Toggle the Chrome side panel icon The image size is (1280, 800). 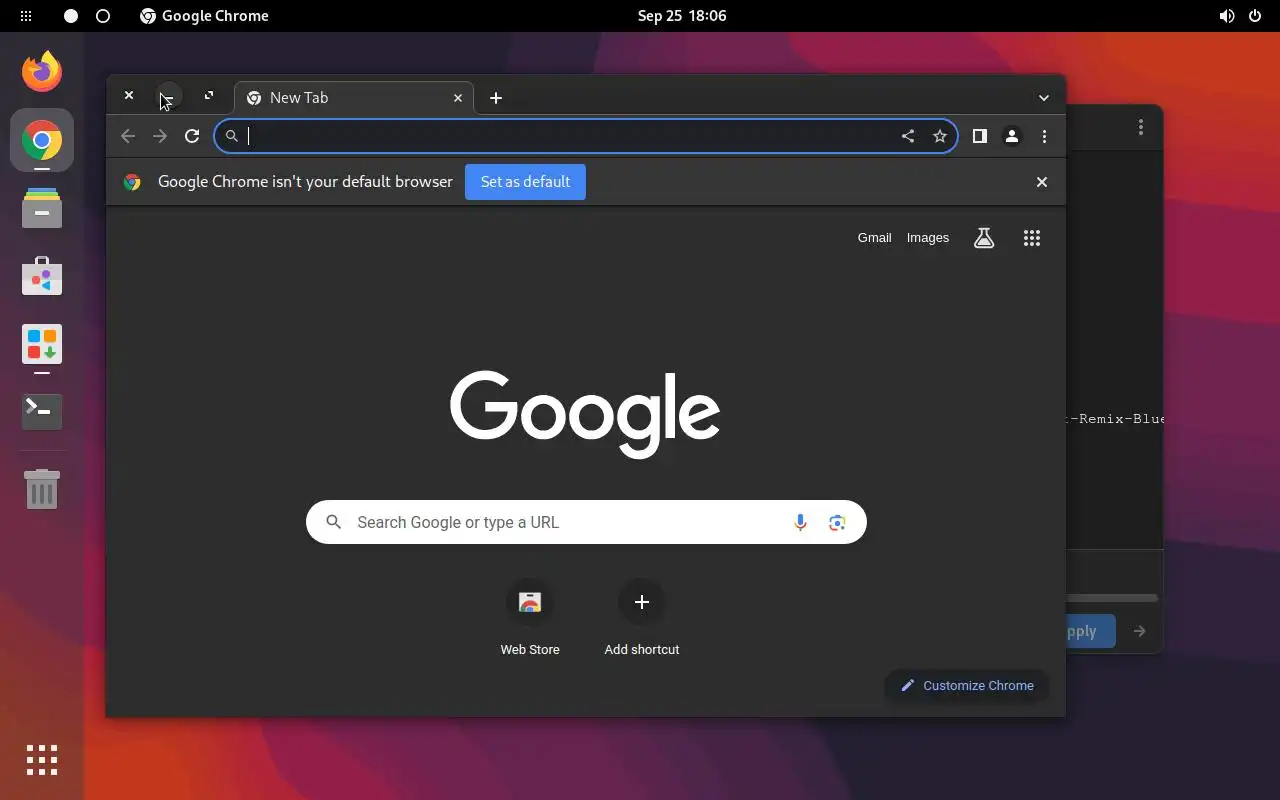[x=980, y=136]
